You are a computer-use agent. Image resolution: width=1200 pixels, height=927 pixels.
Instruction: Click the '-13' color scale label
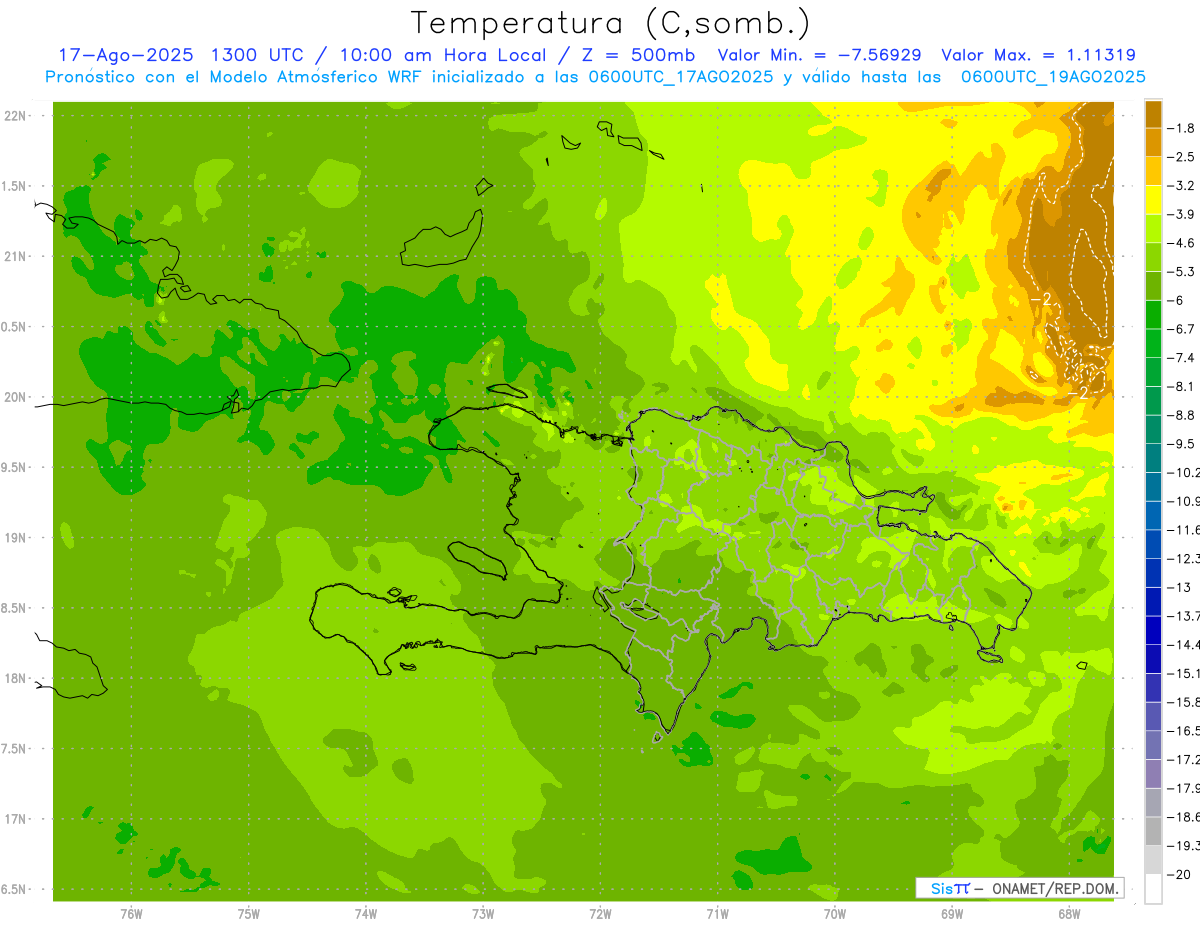point(1179,587)
